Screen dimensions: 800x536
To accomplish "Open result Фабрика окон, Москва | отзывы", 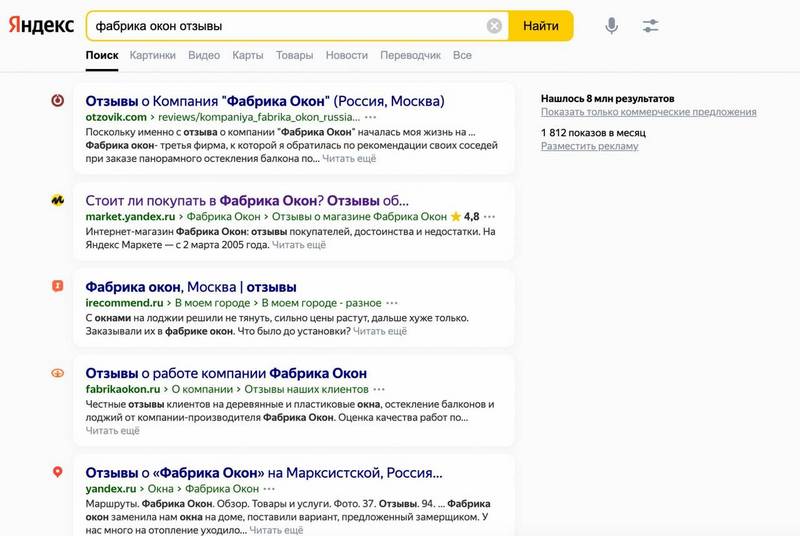I will pyautogui.click(x=191, y=287).
